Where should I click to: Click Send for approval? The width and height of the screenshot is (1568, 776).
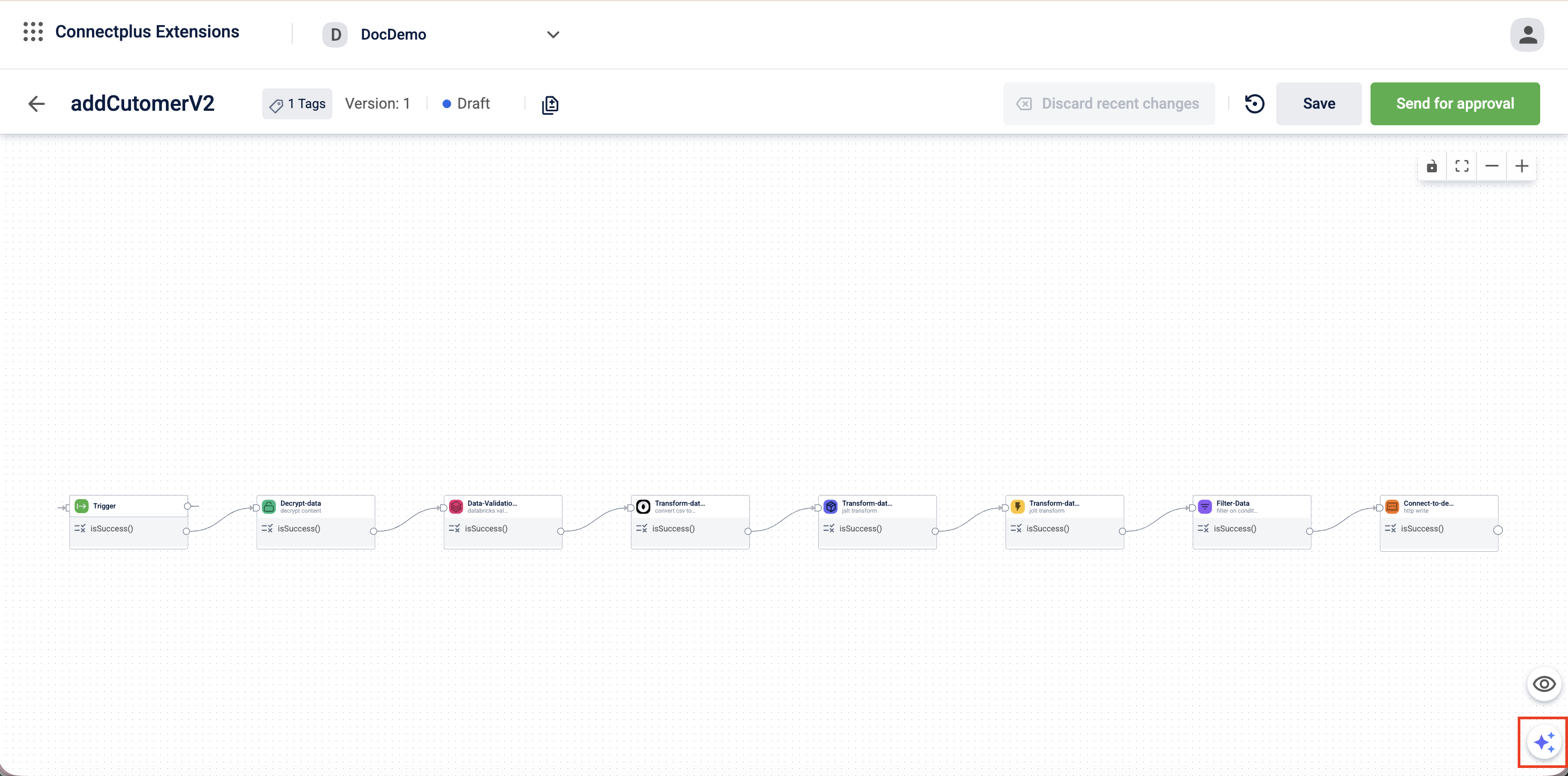[1454, 104]
